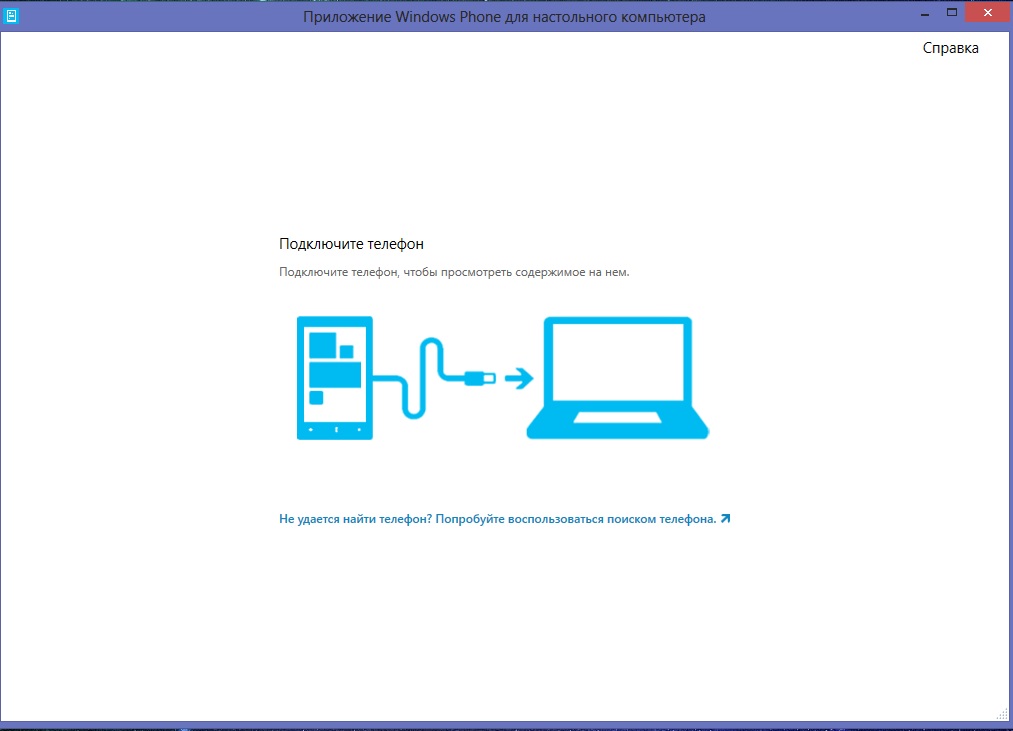Click the text 'Подключите телефон, чтобы просмотреть содержимое на нем.'

[454, 272]
